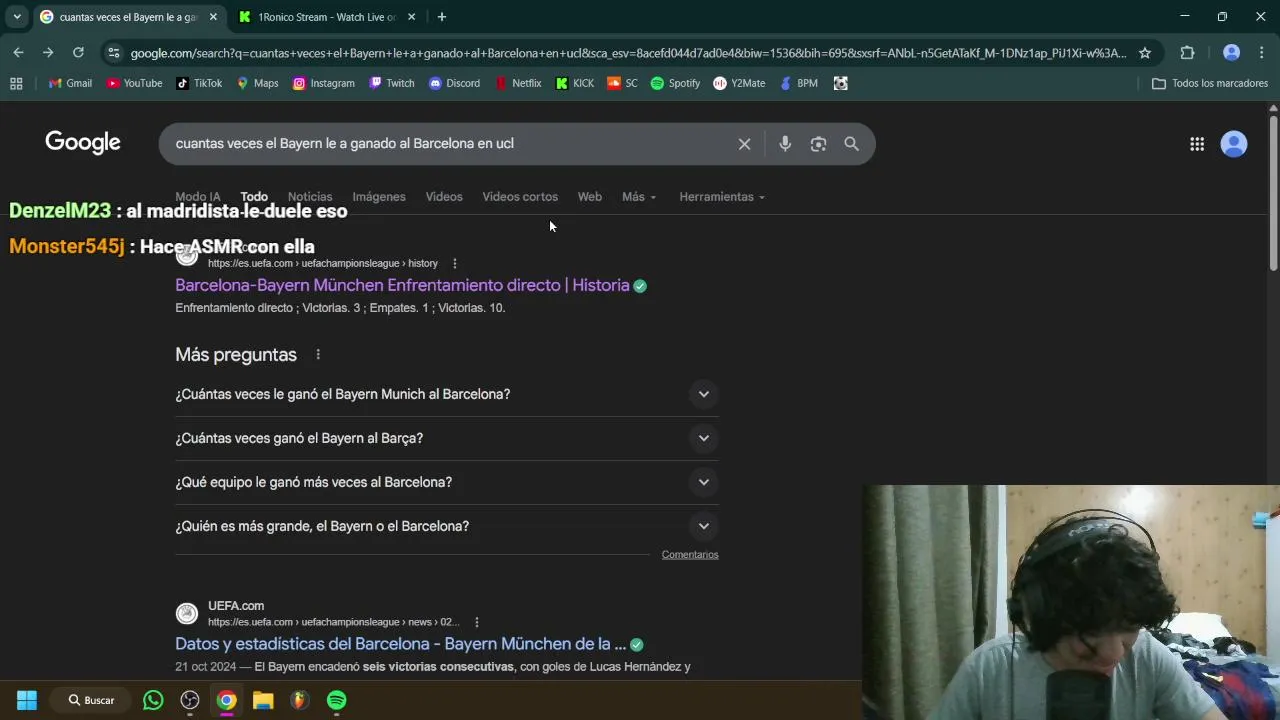This screenshot has height=720, width=1280.
Task: Open Barcelona-Bayern München Enfrentamiento directo link
Action: click(402, 285)
